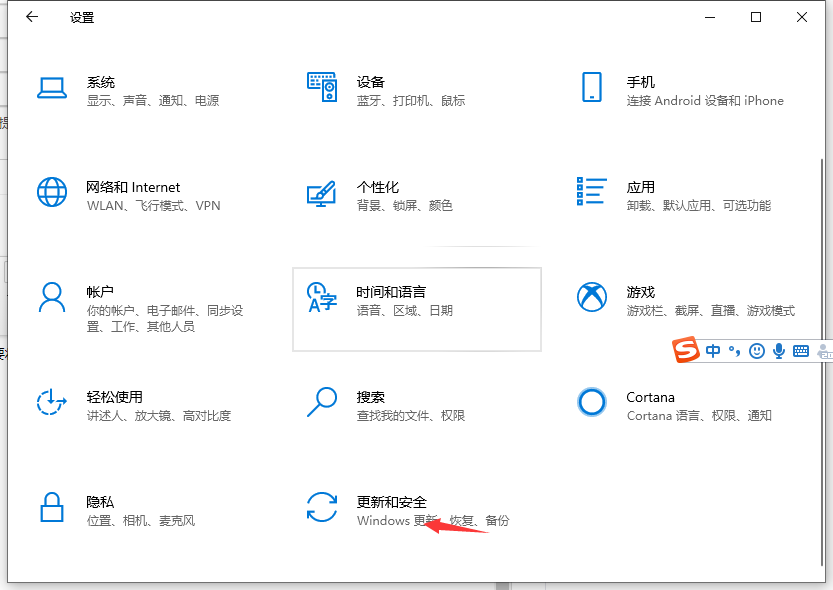
Task: Click description Cortana 语言、权限、通知
Action: pos(699,415)
